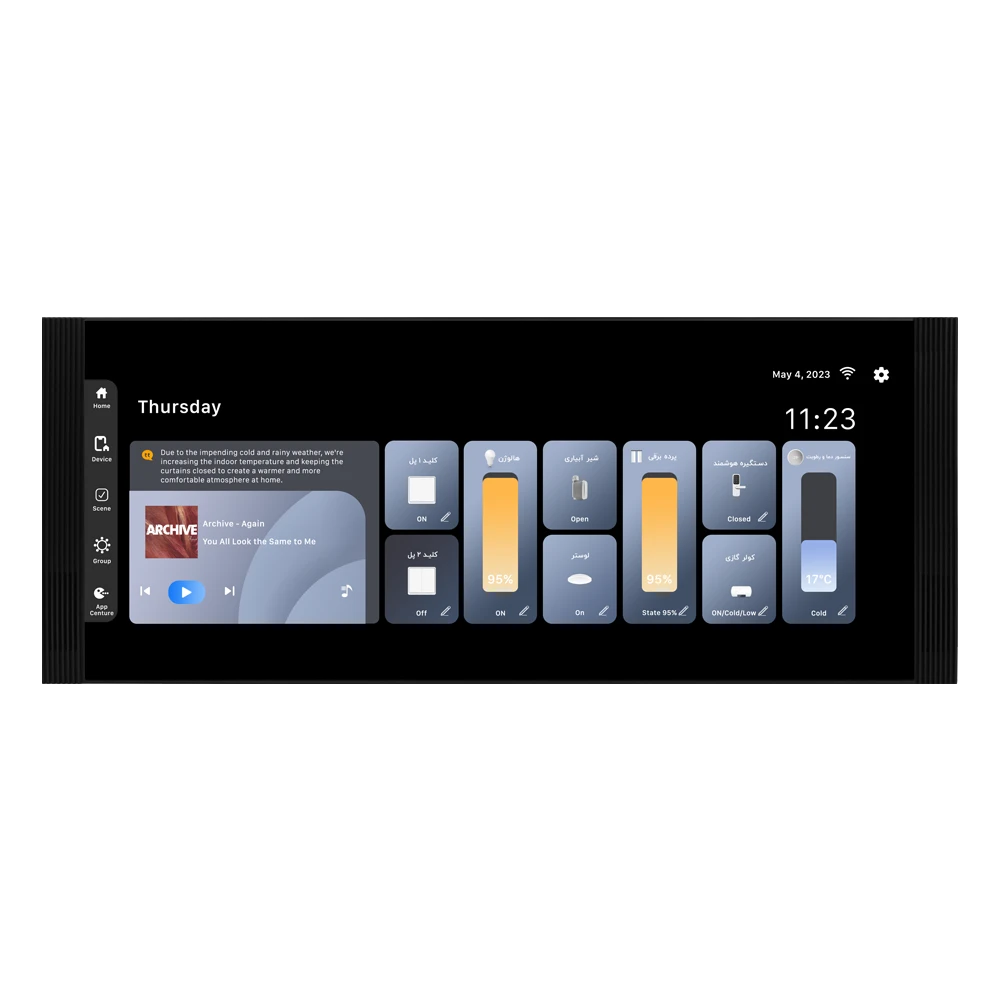Go back to the previous track
Viewport: 1000px width, 1000px height.
[x=145, y=591]
